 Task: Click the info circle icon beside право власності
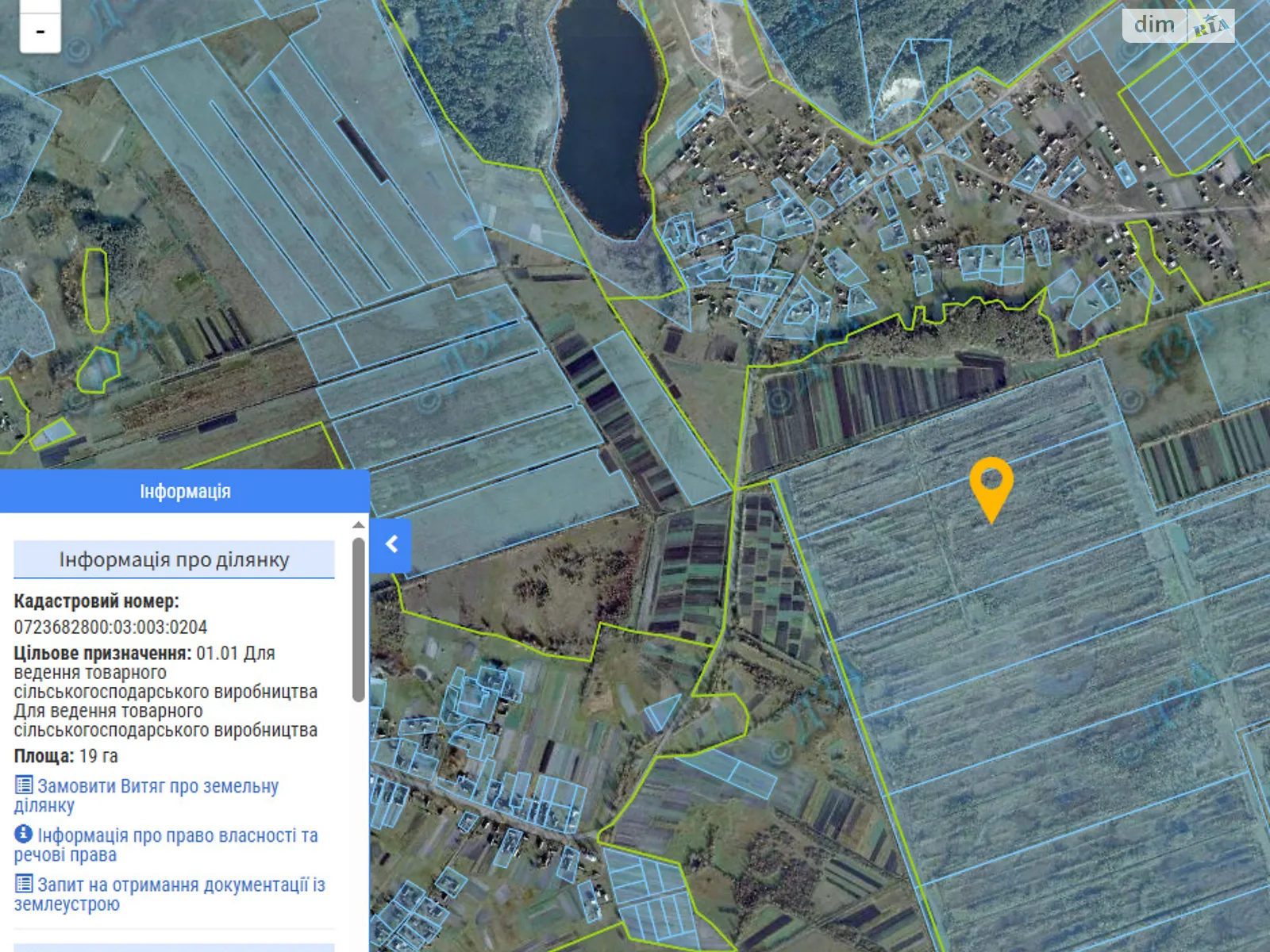click(24, 834)
